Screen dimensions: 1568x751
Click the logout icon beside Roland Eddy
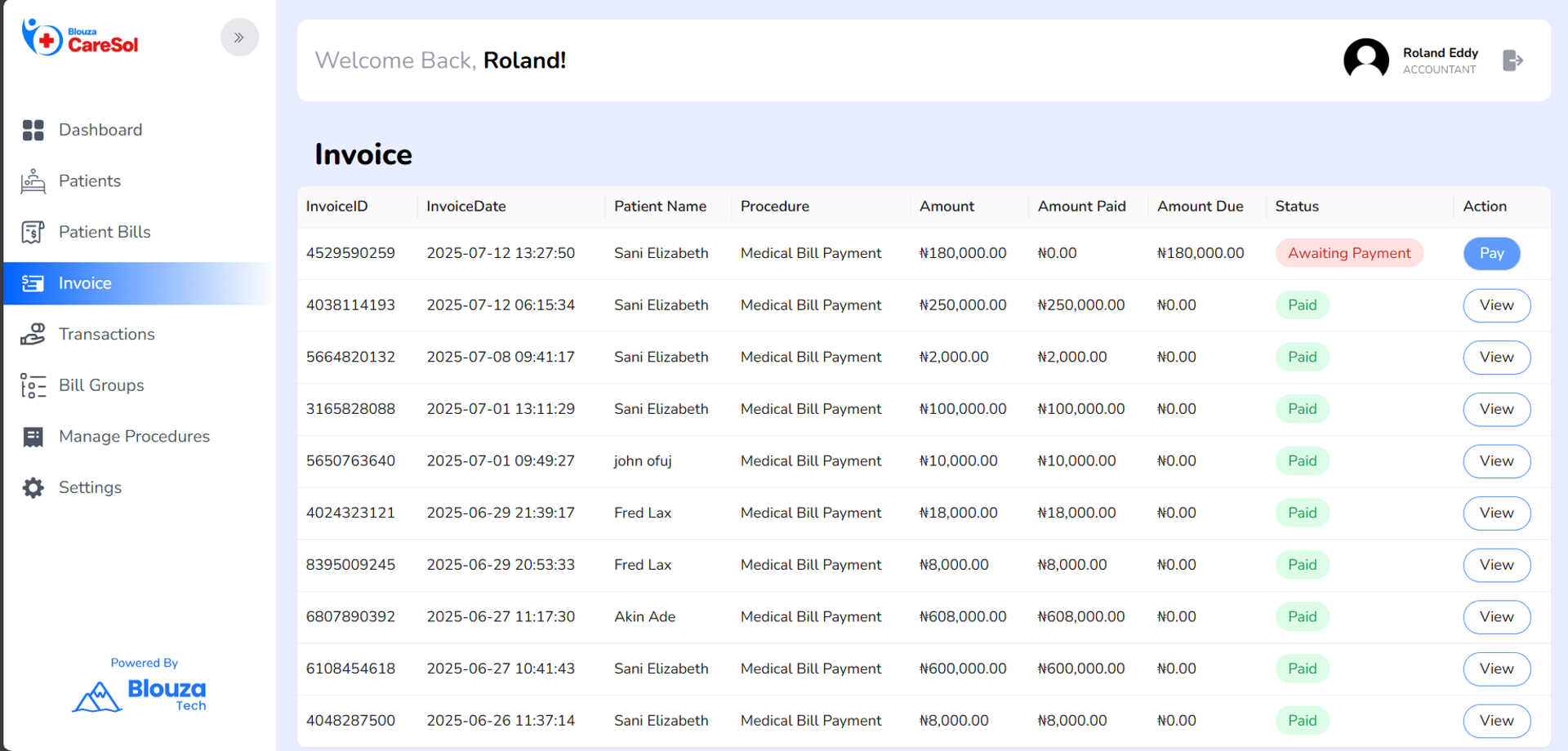click(x=1512, y=60)
